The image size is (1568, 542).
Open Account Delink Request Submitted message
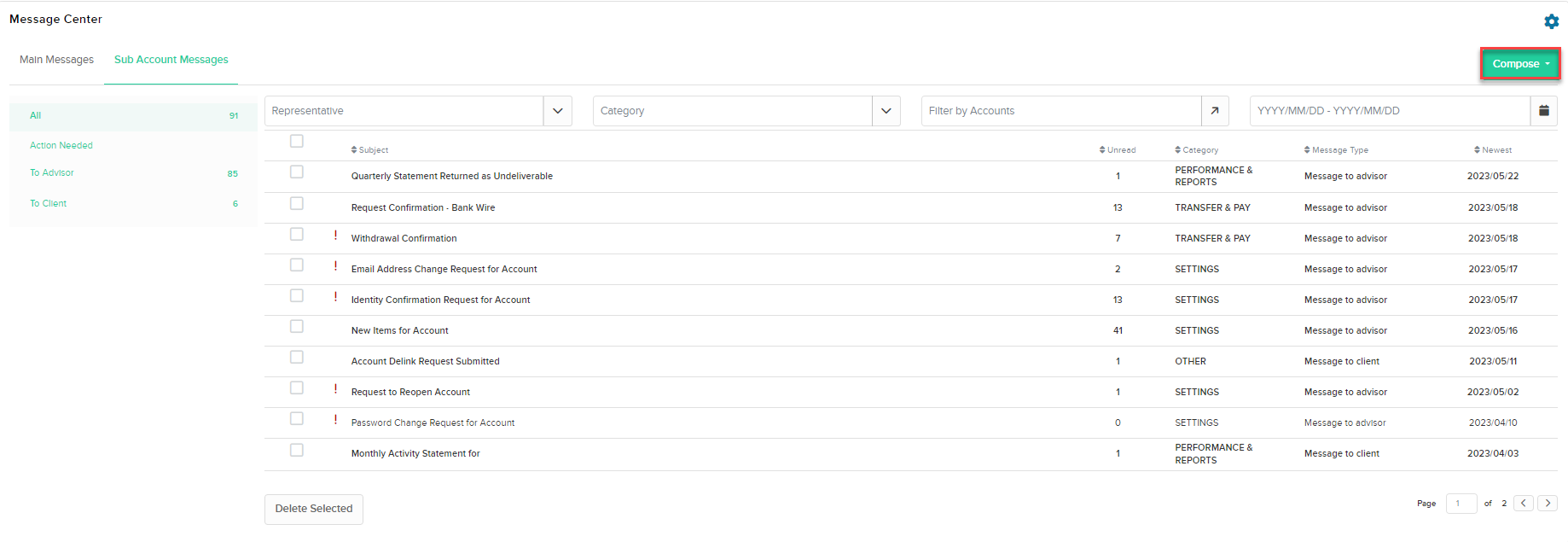click(x=425, y=362)
